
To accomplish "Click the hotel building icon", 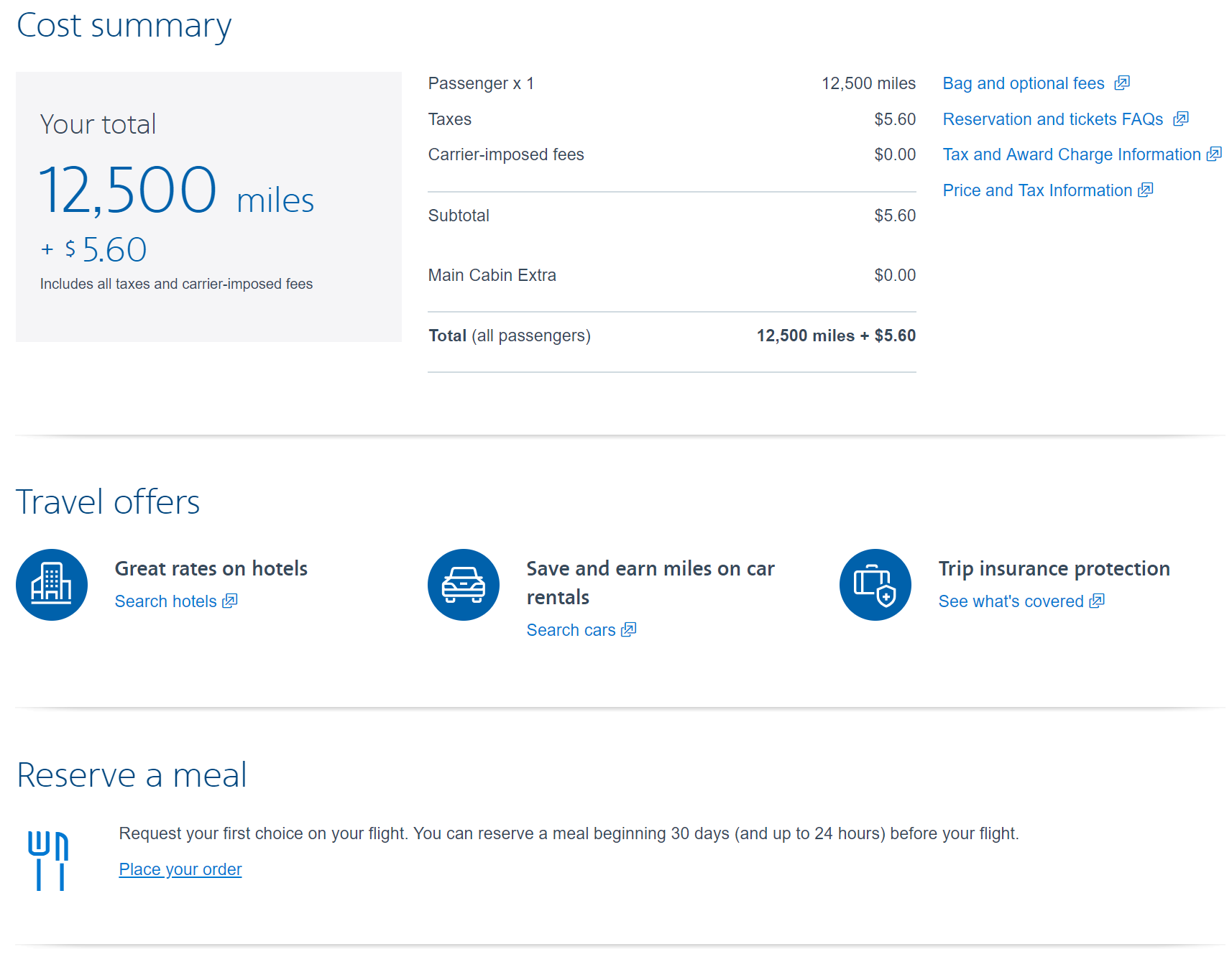I will [x=52, y=585].
